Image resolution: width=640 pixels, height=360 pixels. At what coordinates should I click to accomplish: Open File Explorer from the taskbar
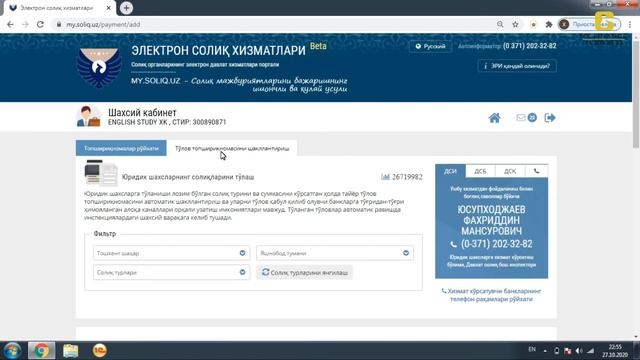point(71,351)
